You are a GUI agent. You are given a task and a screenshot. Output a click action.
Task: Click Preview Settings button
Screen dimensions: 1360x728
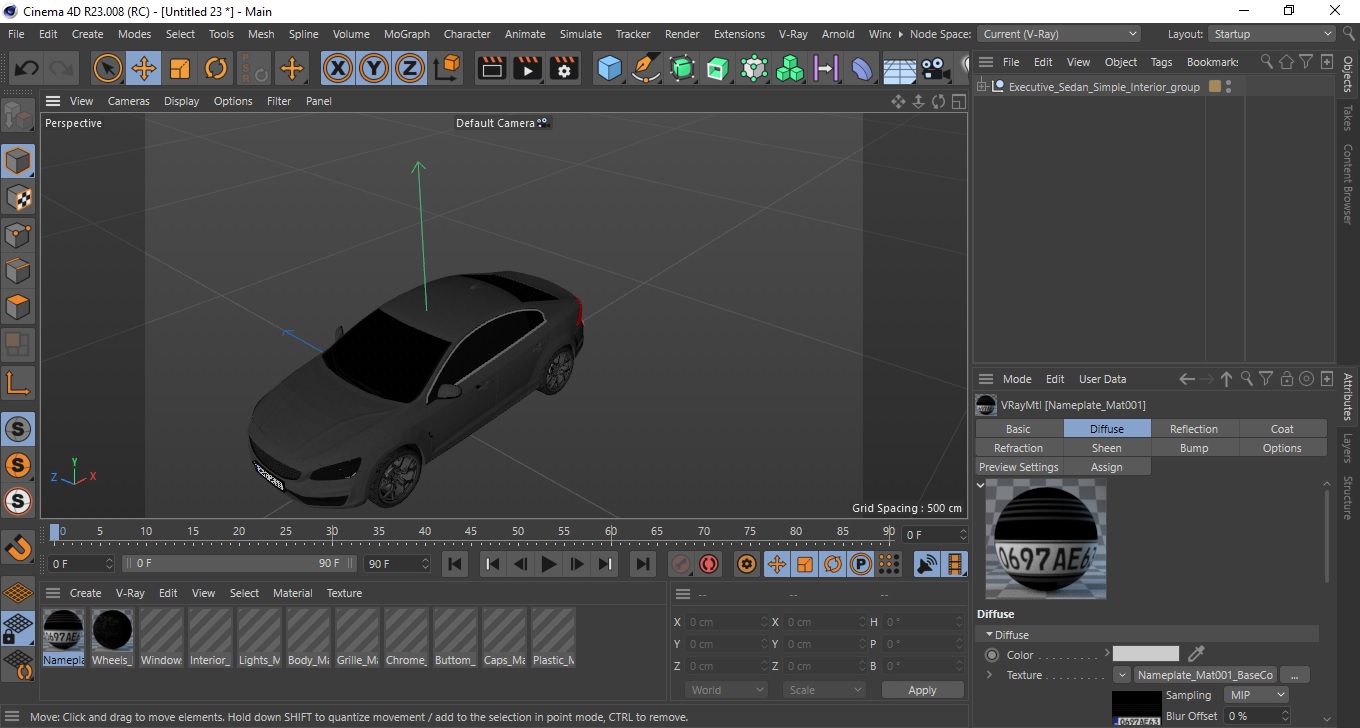[x=1018, y=467]
